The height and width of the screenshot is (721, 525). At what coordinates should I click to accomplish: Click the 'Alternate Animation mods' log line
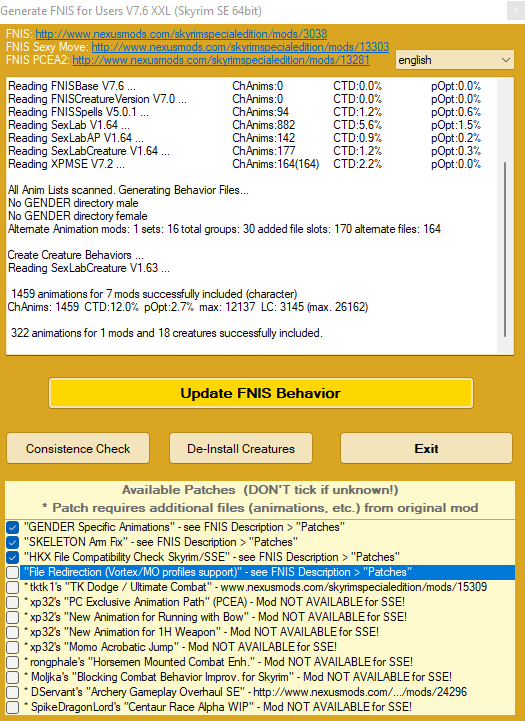coord(224,229)
